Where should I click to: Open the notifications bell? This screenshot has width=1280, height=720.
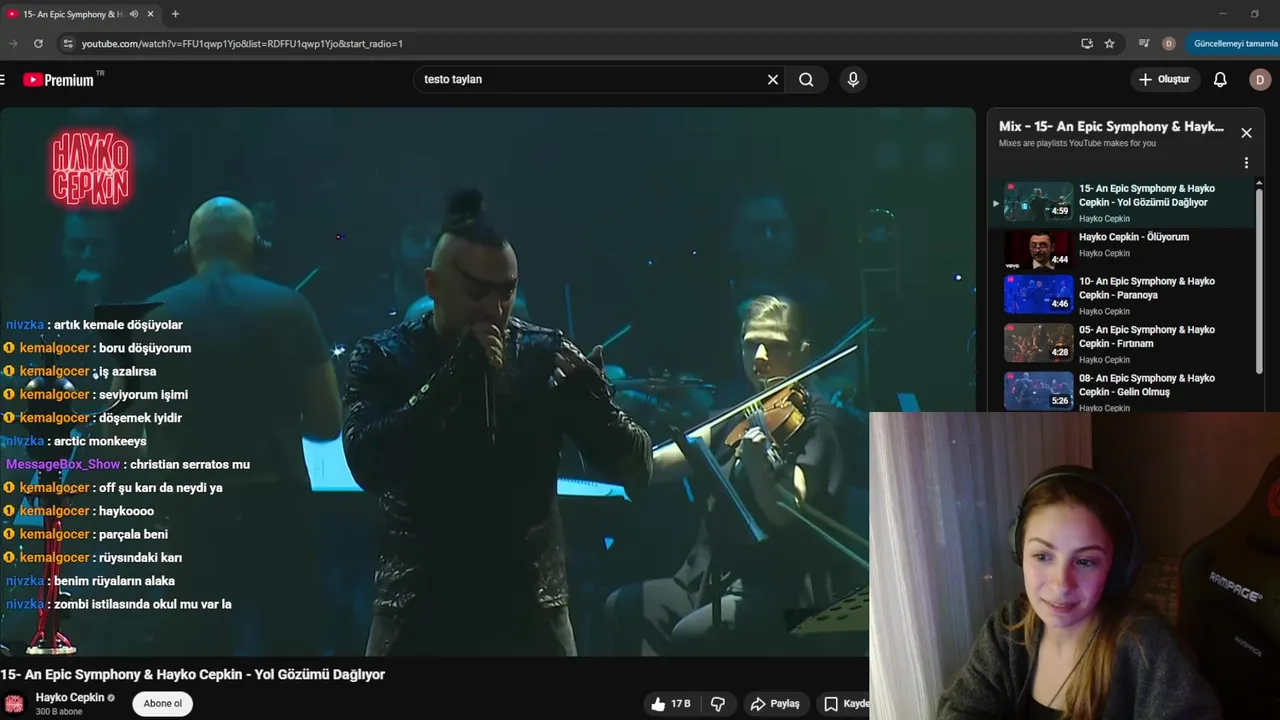click(x=1220, y=79)
